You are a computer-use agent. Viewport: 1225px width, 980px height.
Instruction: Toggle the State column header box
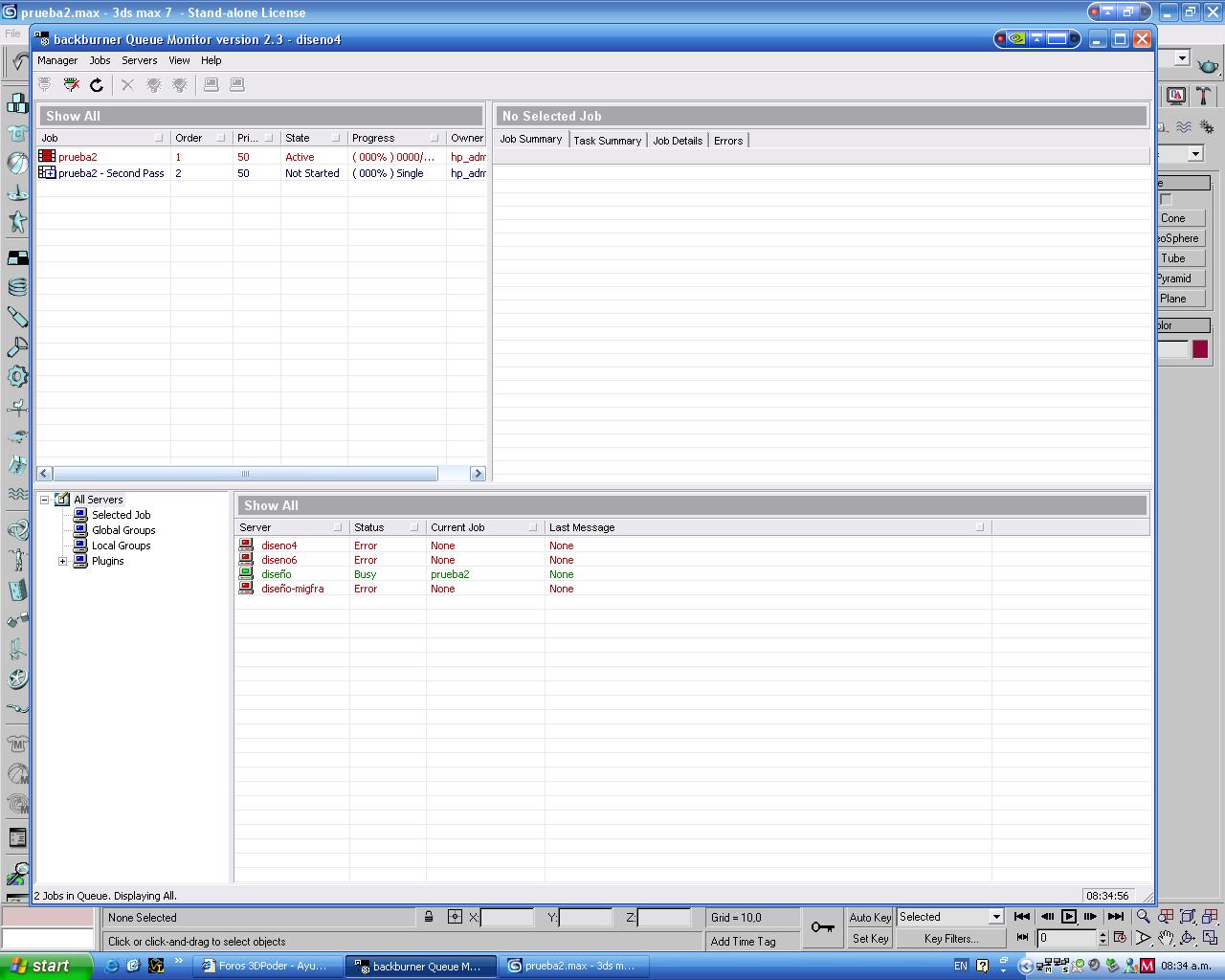pos(335,138)
